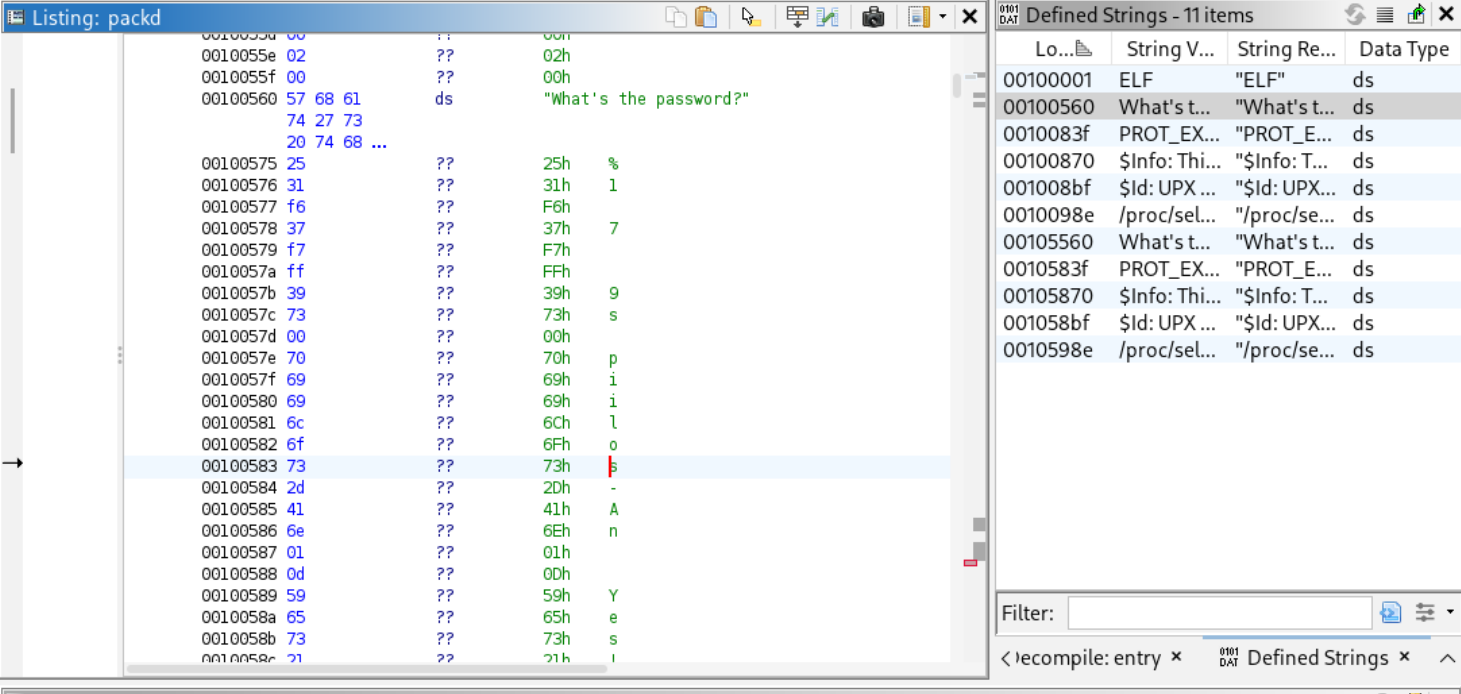
Task: Click the Open Diff View icon
Action: (827, 17)
